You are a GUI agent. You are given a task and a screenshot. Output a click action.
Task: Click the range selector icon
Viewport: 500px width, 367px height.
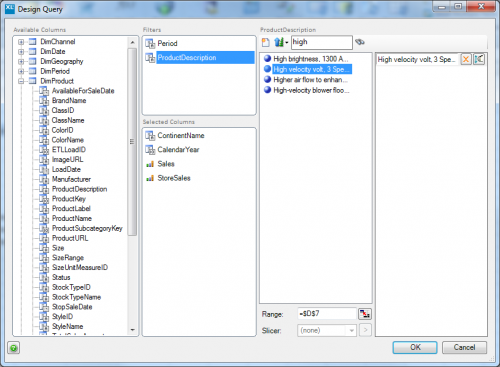[365, 314]
